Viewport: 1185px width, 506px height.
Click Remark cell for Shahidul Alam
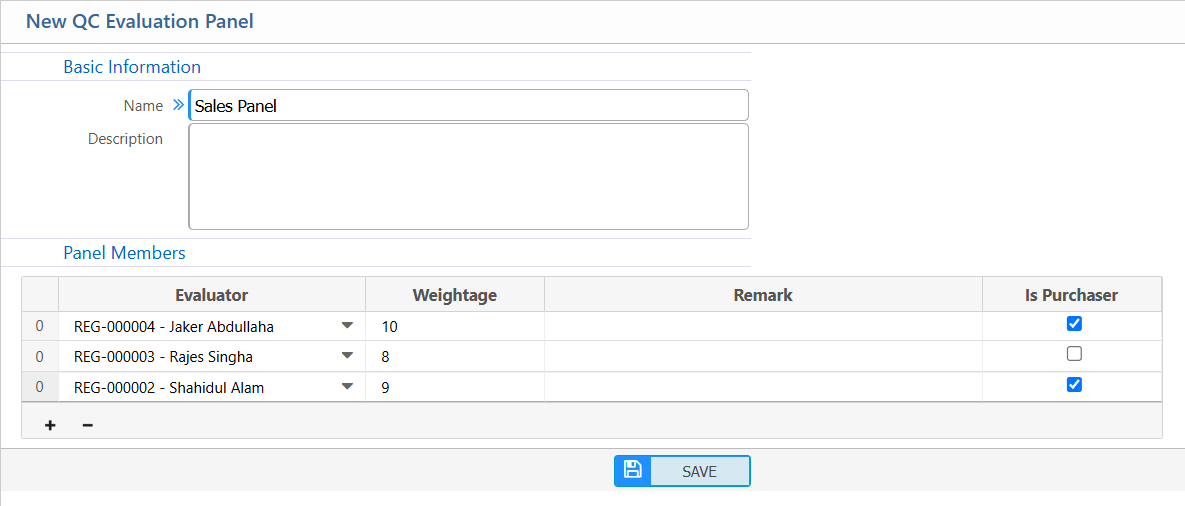pyautogui.click(x=763, y=387)
